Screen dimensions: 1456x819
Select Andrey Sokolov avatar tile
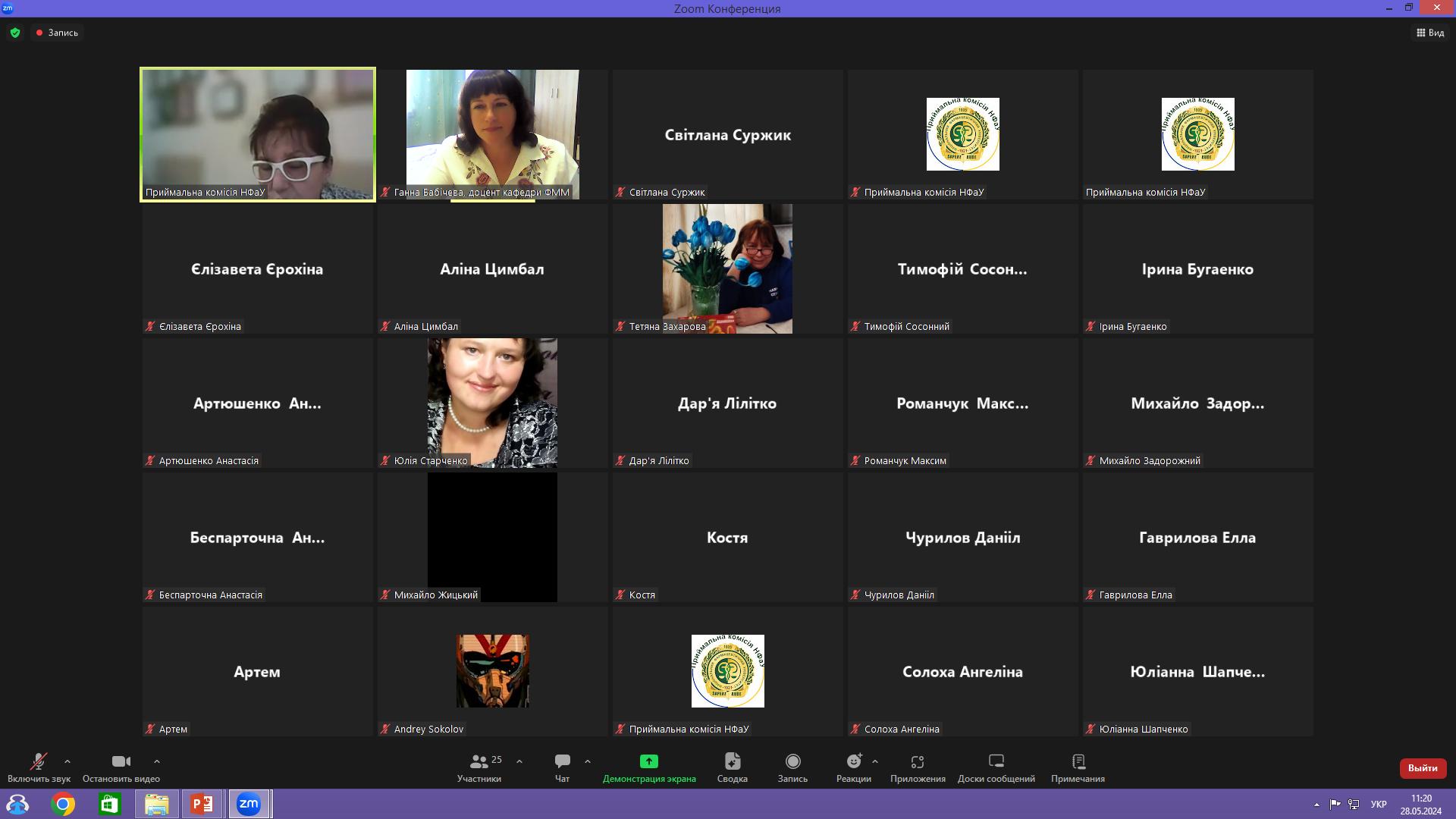click(x=492, y=671)
